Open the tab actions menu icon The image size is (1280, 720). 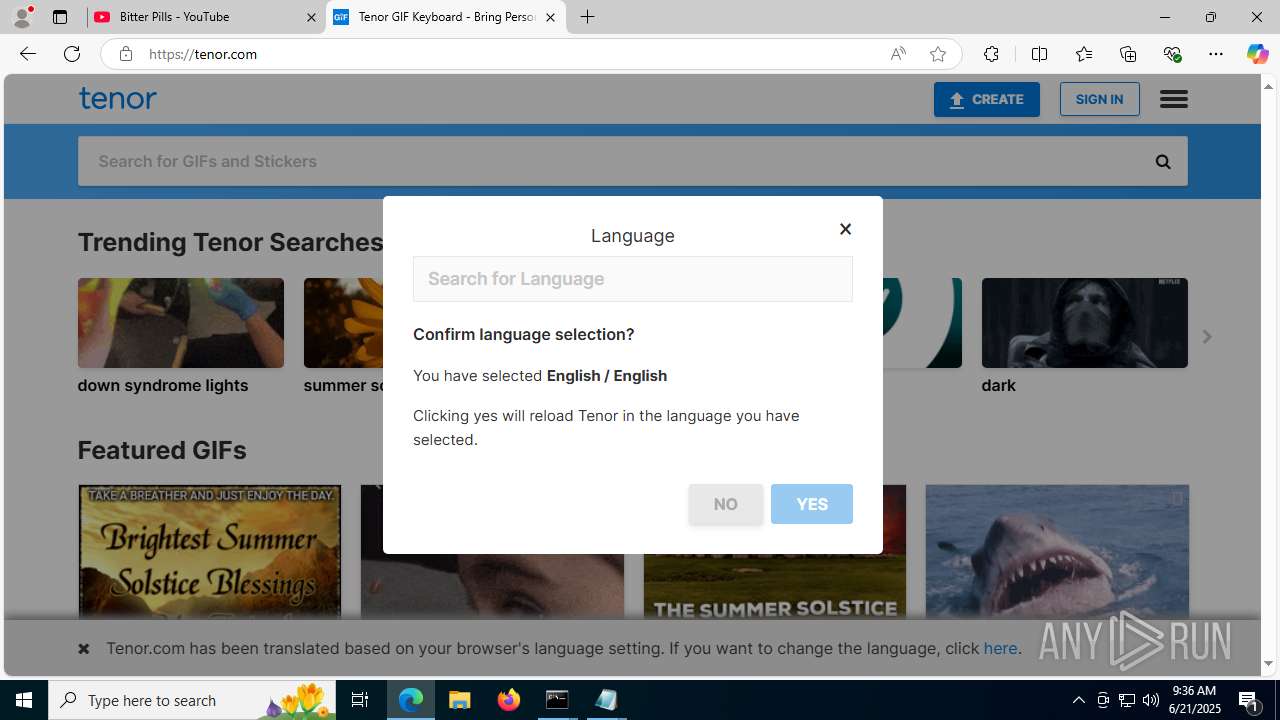click(60, 17)
